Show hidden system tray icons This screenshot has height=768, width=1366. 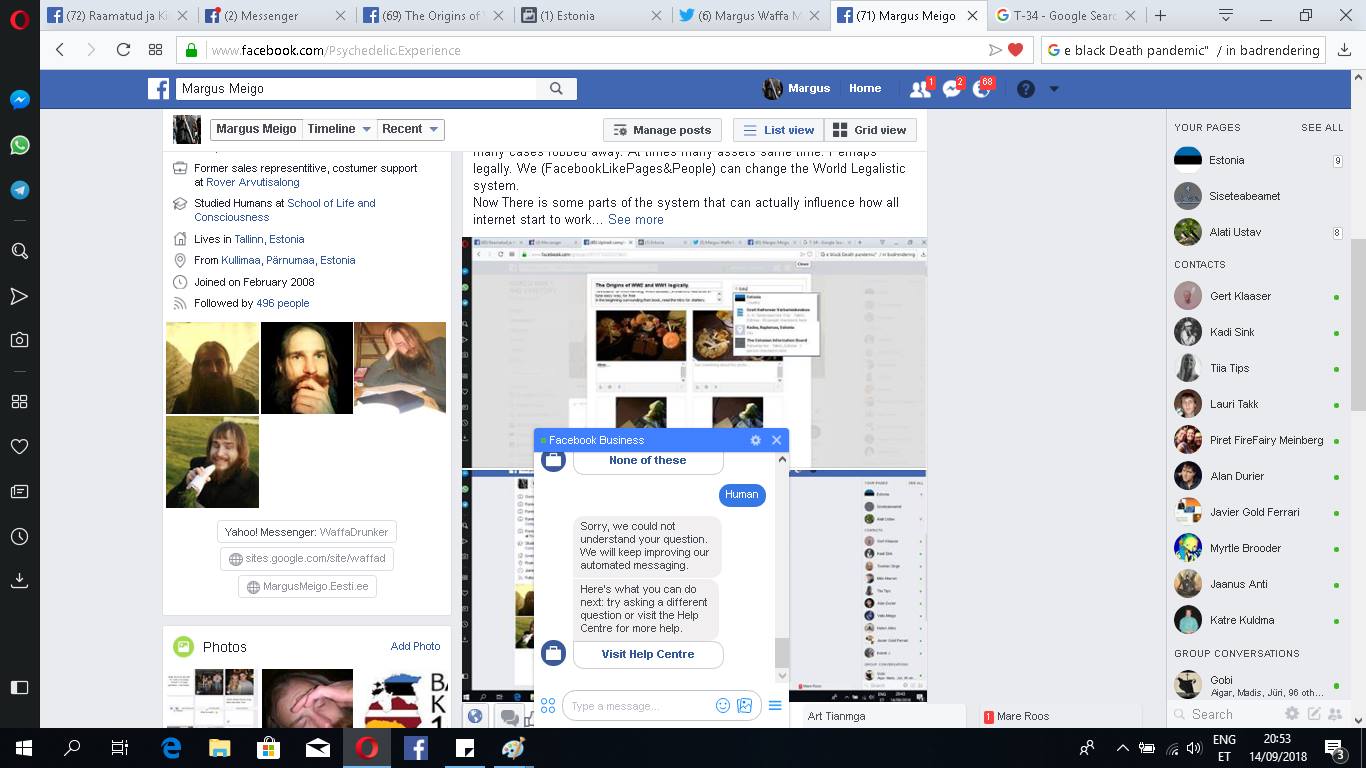pyautogui.click(x=1122, y=748)
